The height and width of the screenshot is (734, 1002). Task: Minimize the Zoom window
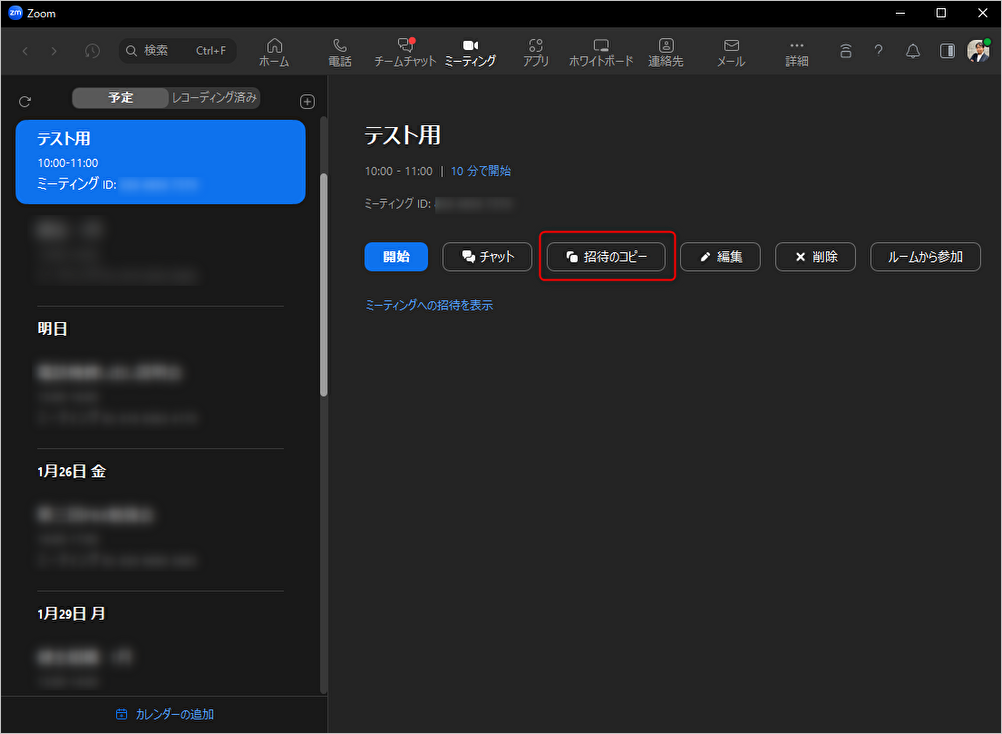pos(900,13)
